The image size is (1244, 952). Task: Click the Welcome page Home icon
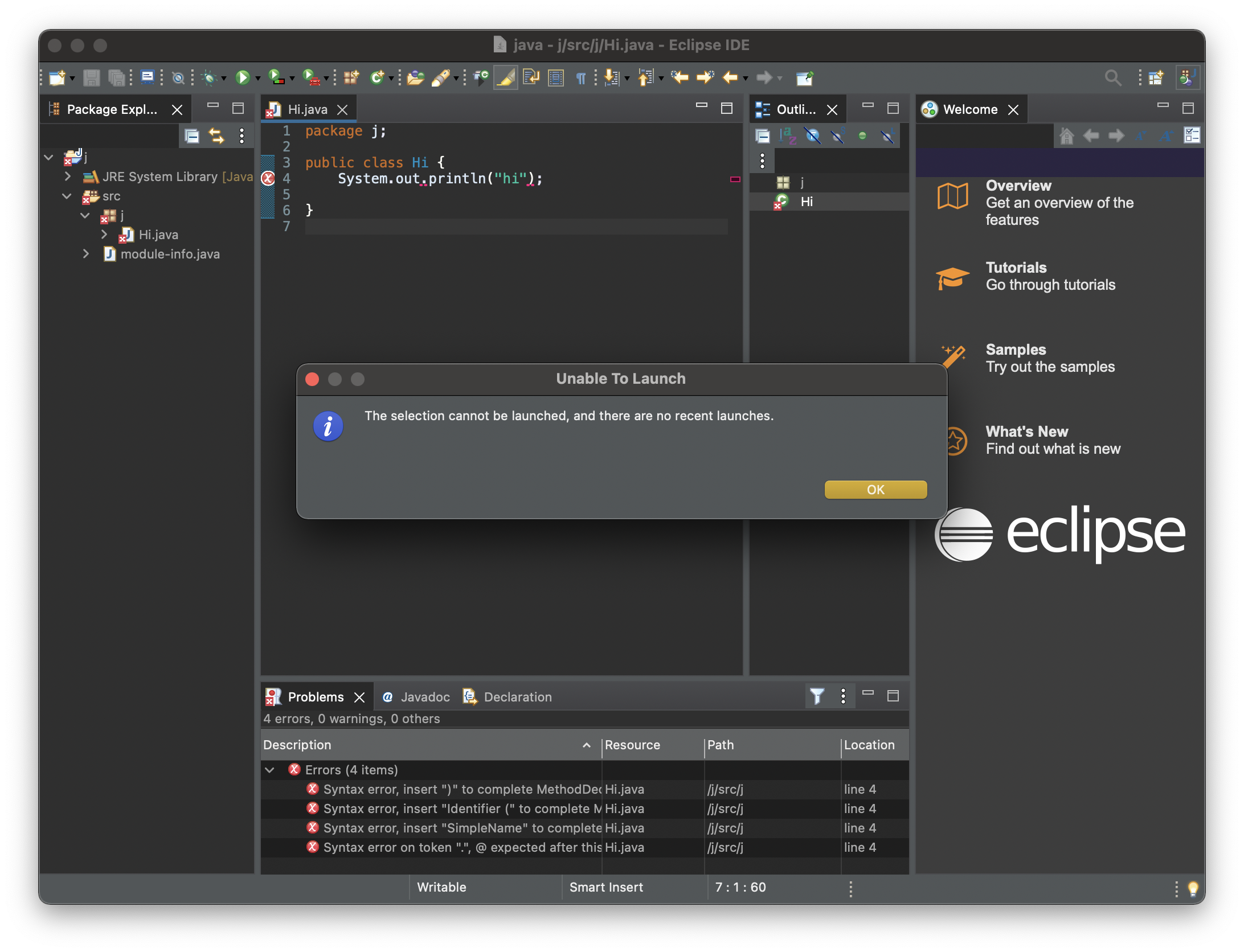pyautogui.click(x=1066, y=136)
